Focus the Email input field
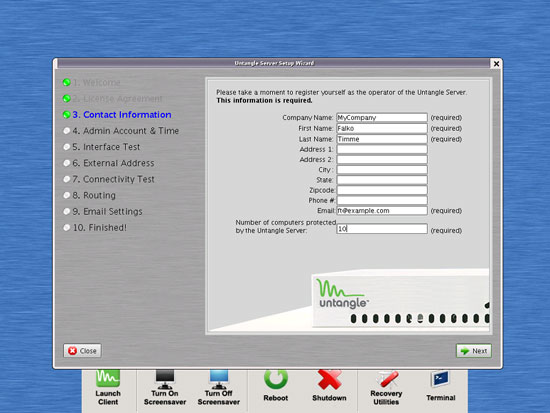The height and width of the screenshot is (413, 550). [382, 211]
